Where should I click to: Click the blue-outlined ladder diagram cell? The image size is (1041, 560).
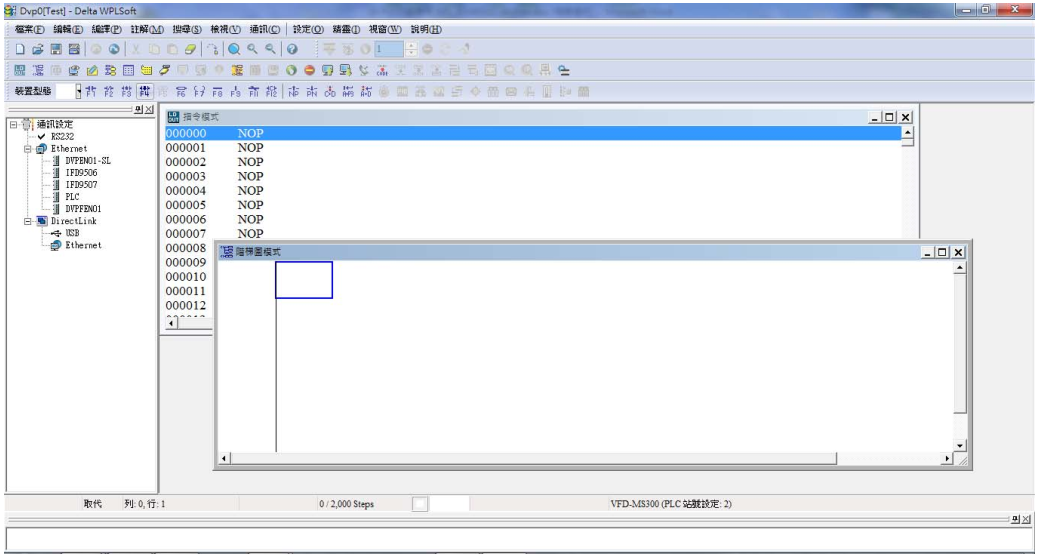(x=304, y=280)
